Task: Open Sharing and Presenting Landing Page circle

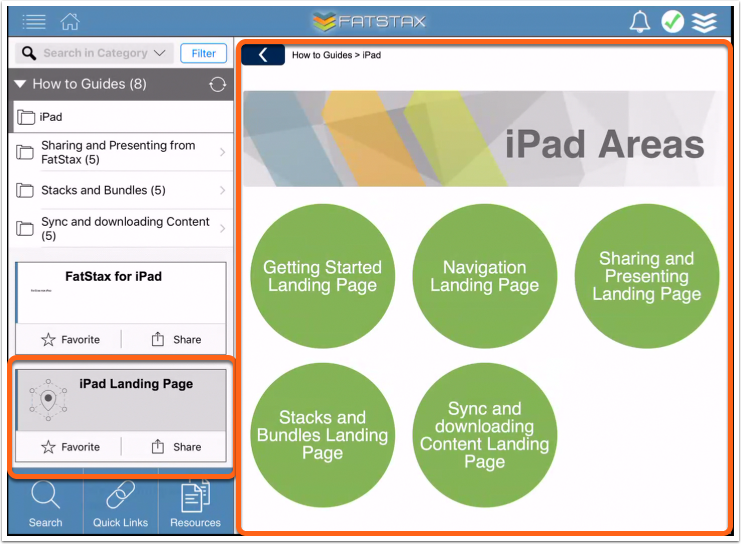Action: pyautogui.click(x=646, y=276)
